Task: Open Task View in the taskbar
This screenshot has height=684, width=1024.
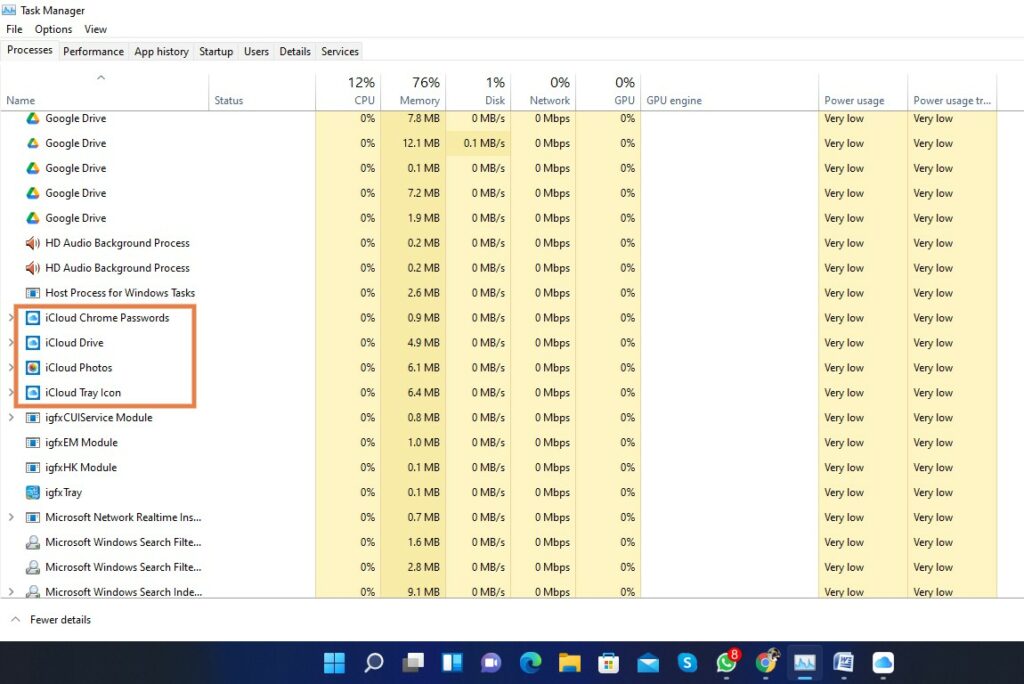Action: point(413,662)
